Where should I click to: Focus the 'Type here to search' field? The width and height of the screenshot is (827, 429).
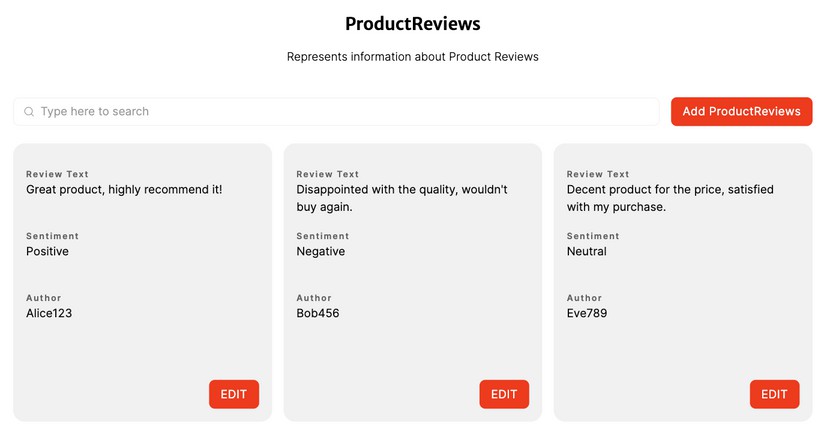[340, 112]
